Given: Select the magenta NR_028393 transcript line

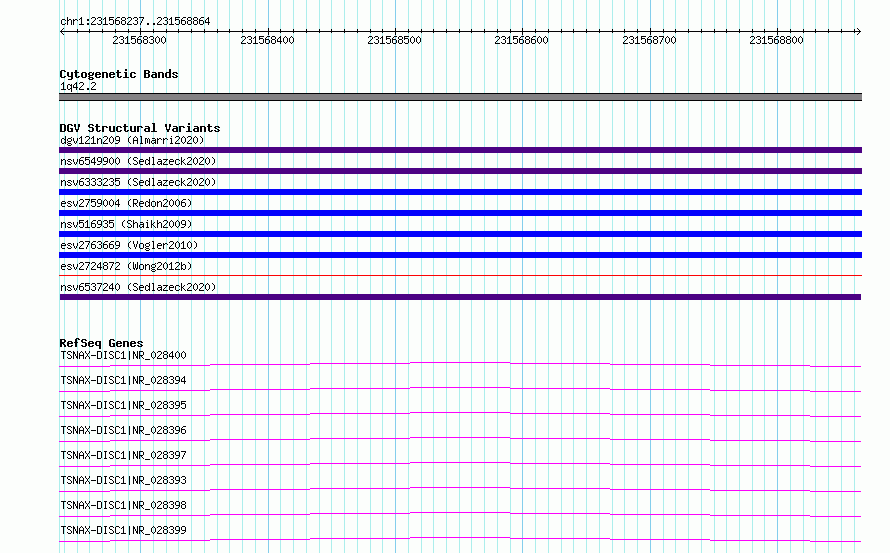Looking at the screenshot, I should tap(460, 489).
